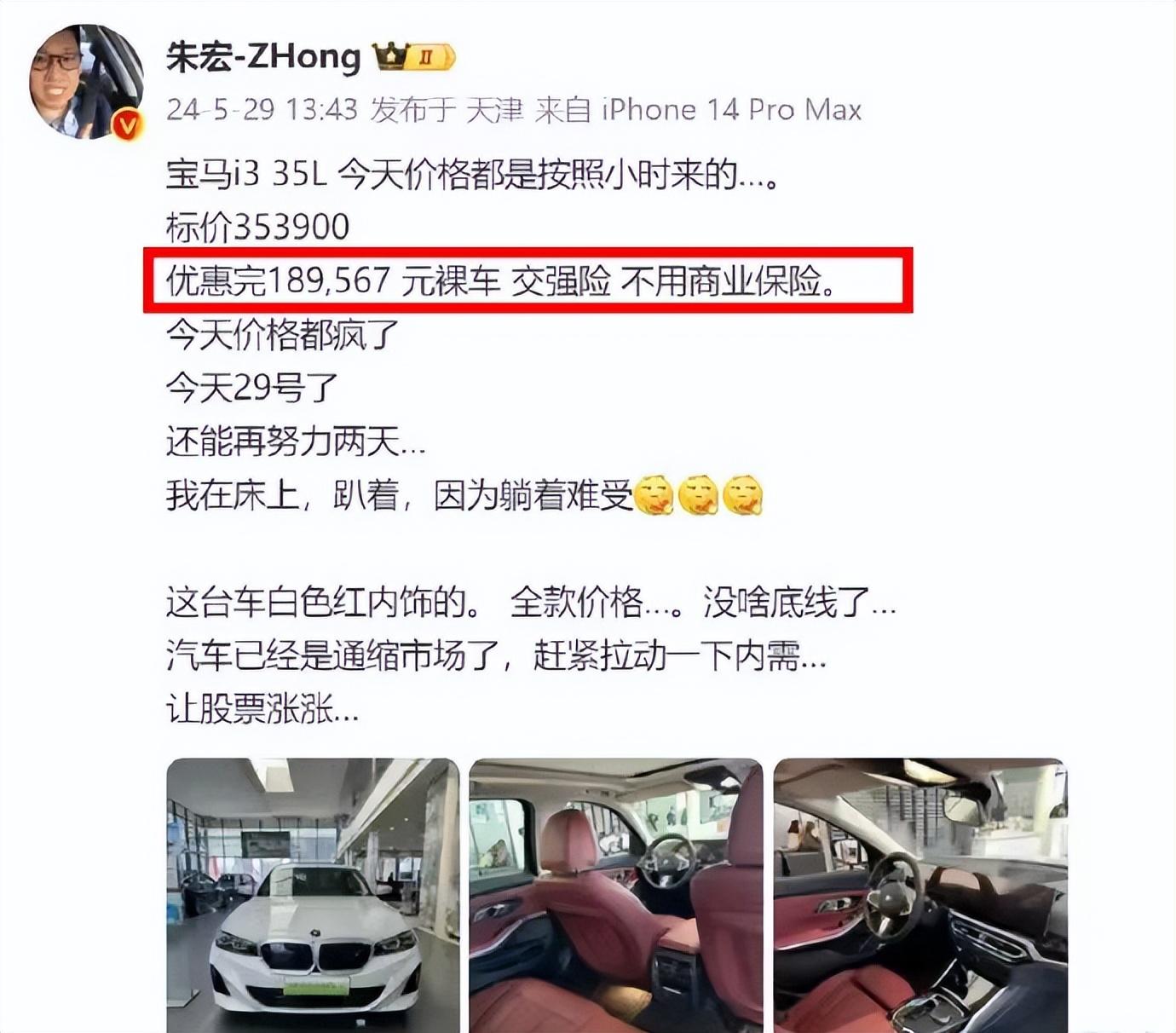Click the 今天29号了 text line
Image resolution: width=1176 pixels, height=1033 pixels.
[x=252, y=388]
